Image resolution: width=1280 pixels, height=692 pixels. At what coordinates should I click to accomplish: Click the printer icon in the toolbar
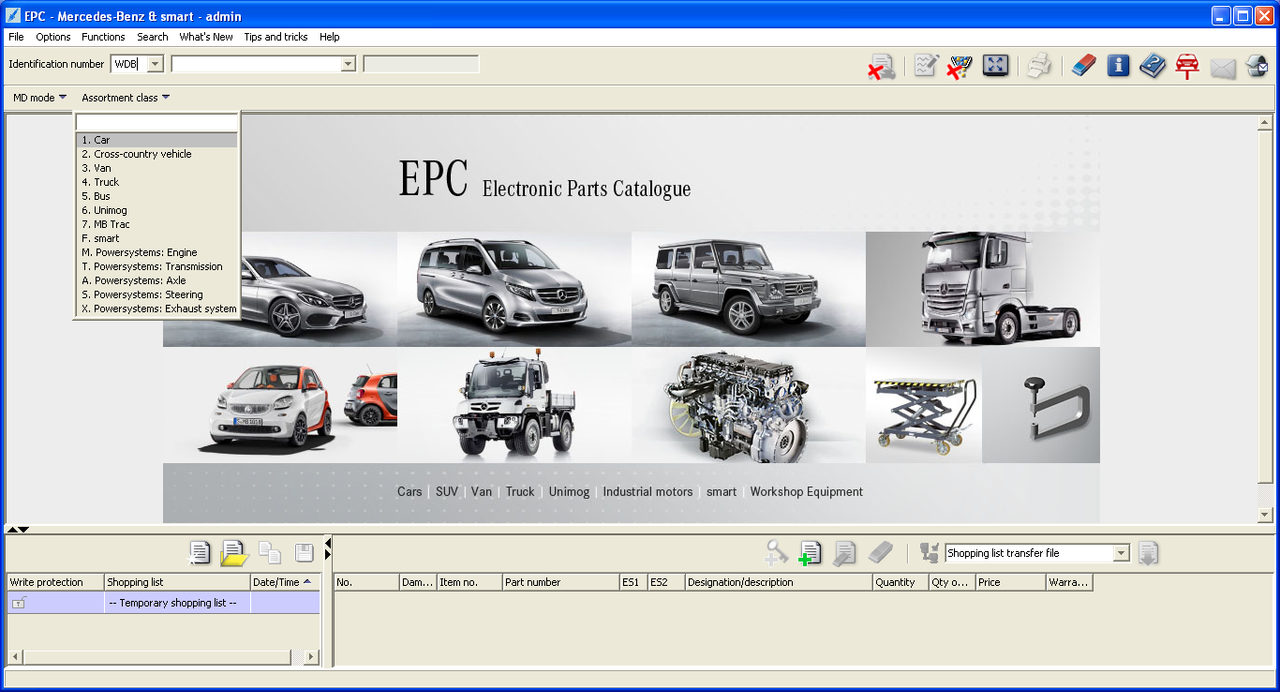click(x=1040, y=66)
